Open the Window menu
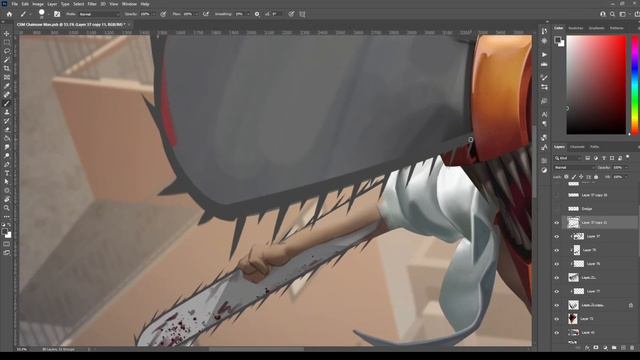Screen dimensions: 640x360 (129, 4)
